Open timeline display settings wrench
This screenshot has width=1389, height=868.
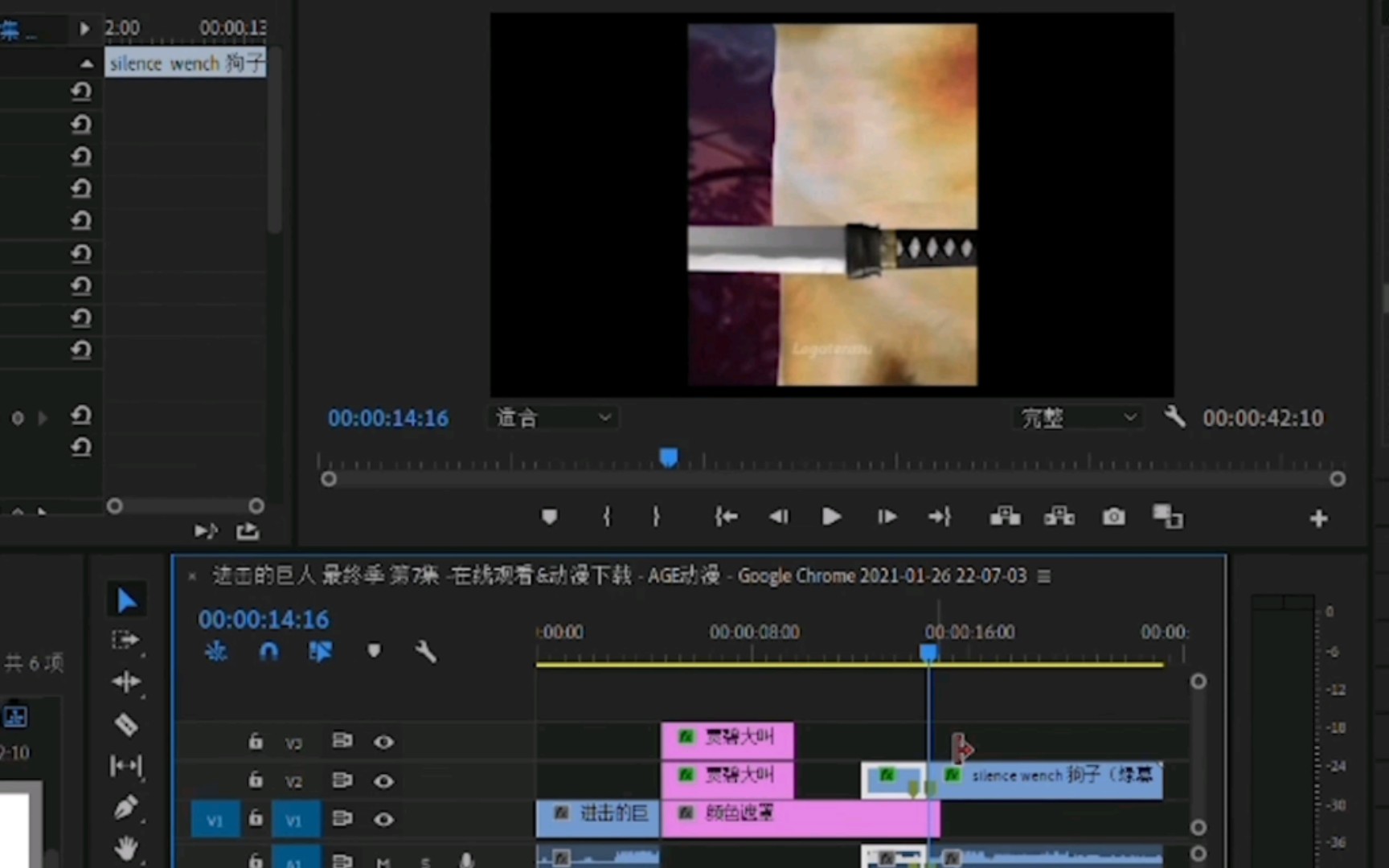click(425, 651)
